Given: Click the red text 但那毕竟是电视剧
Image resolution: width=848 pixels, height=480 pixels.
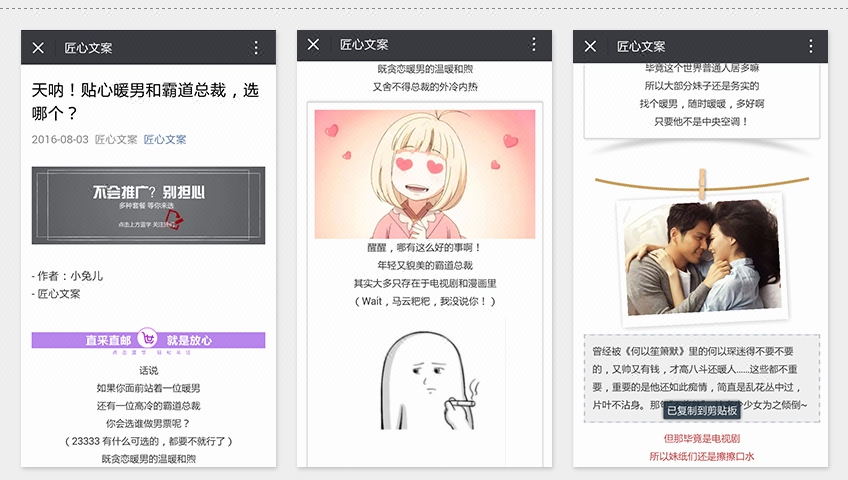Looking at the screenshot, I should [x=701, y=439].
